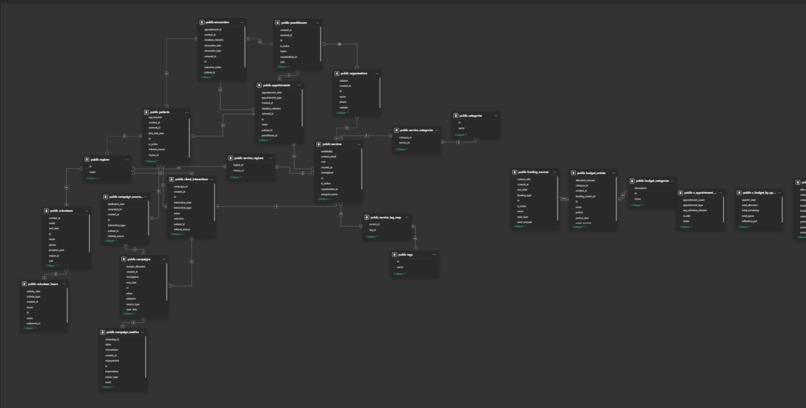
Task: Click the table icon of public.services
Action: coord(319,144)
